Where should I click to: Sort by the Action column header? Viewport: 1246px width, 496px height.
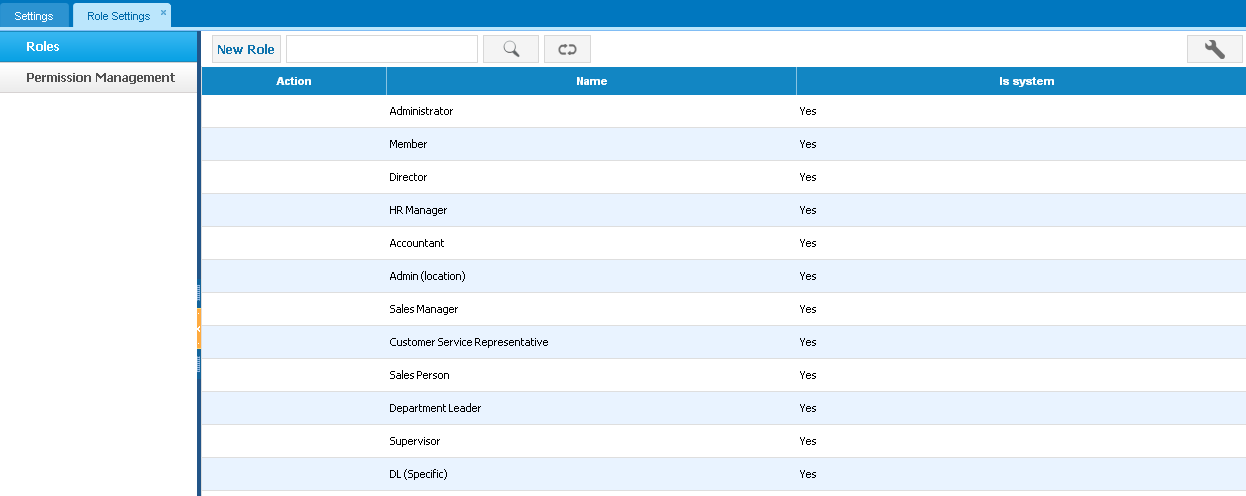tap(294, 81)
